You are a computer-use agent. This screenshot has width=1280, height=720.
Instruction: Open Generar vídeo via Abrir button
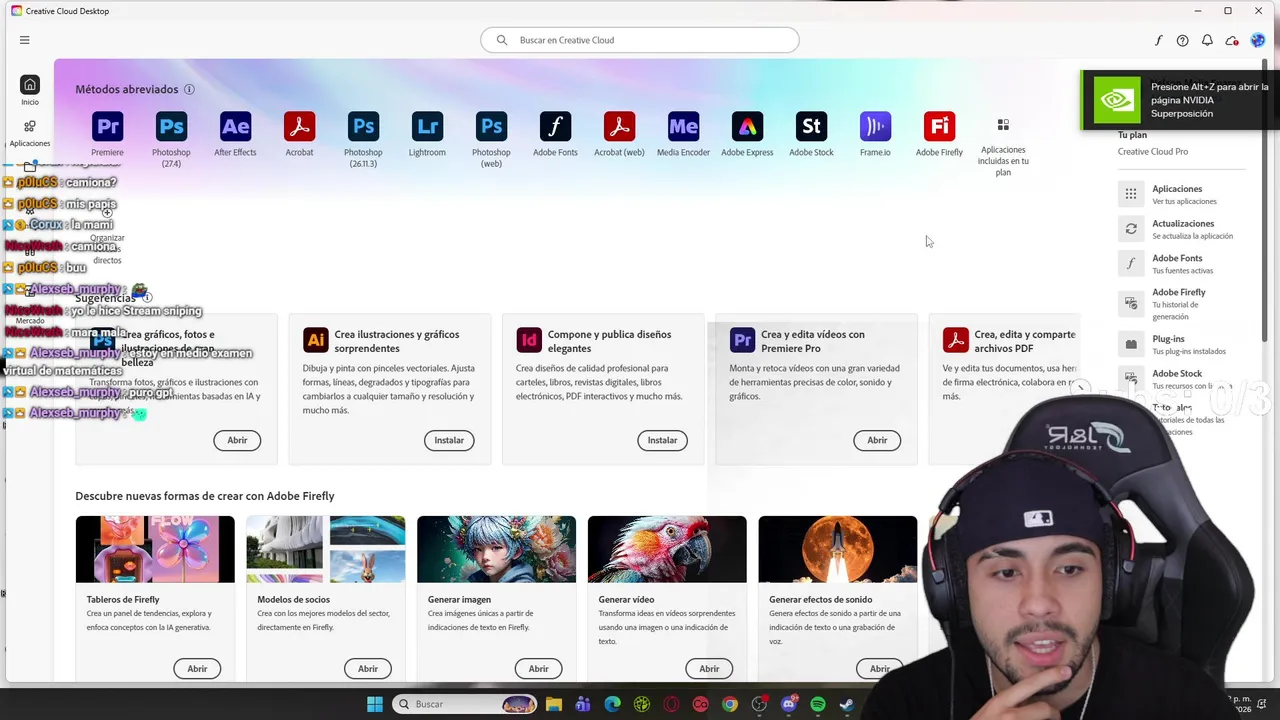[x=709, y=669]
